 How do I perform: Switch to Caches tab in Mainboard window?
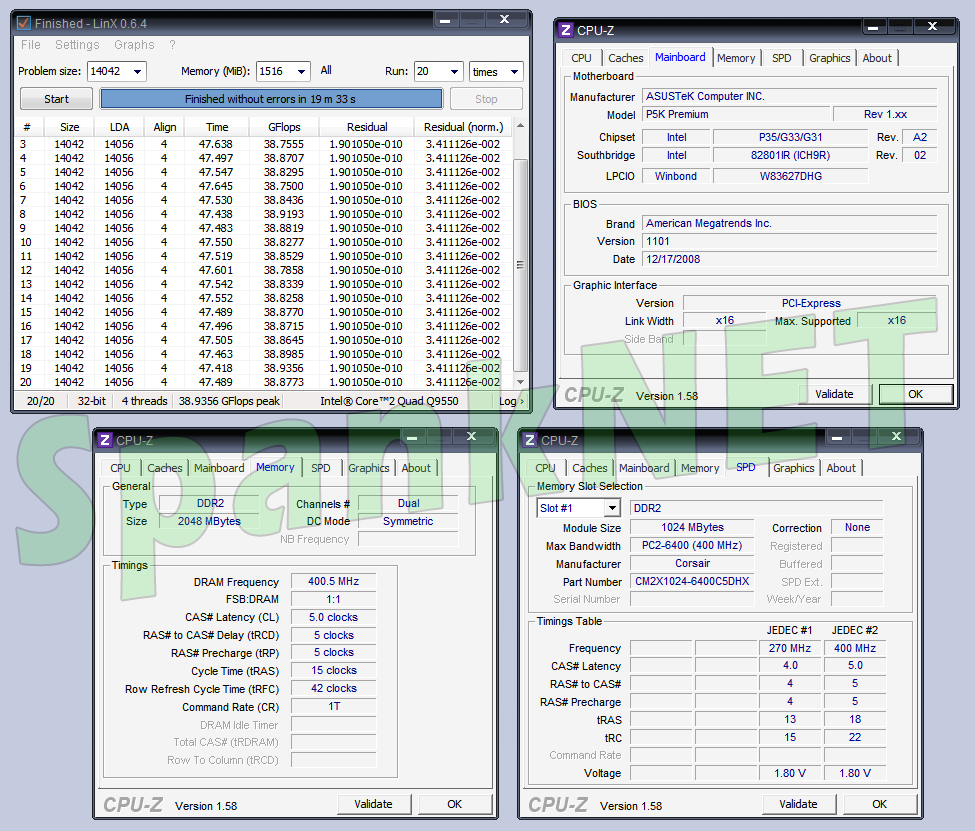626,58
